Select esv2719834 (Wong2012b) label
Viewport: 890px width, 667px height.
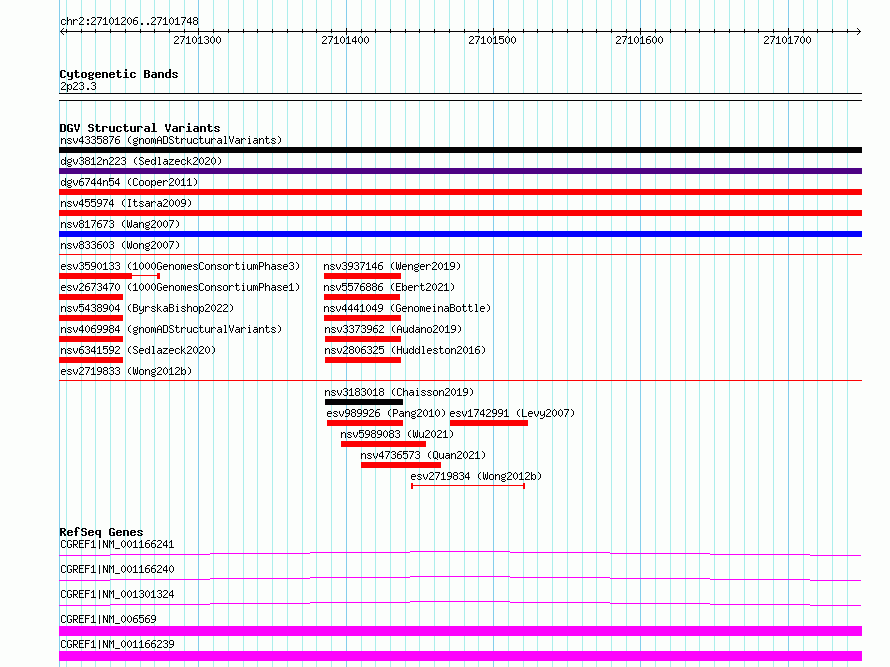[x=476, y=476]
